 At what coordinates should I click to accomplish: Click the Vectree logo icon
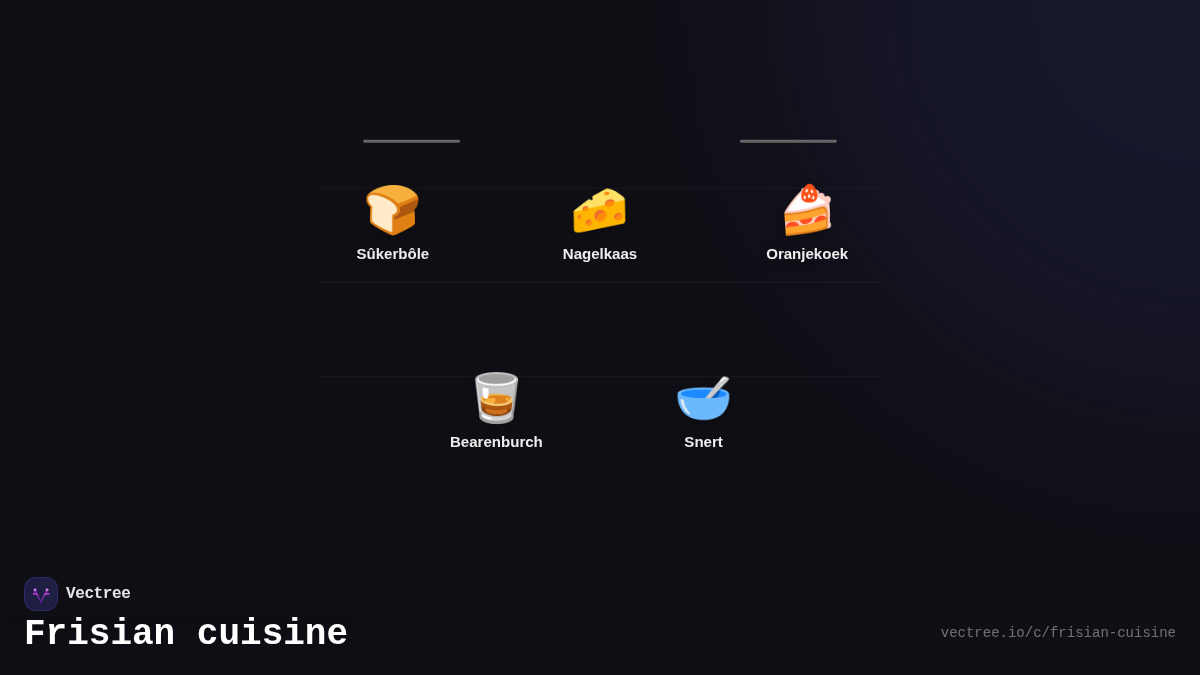(x=41, y=593)
